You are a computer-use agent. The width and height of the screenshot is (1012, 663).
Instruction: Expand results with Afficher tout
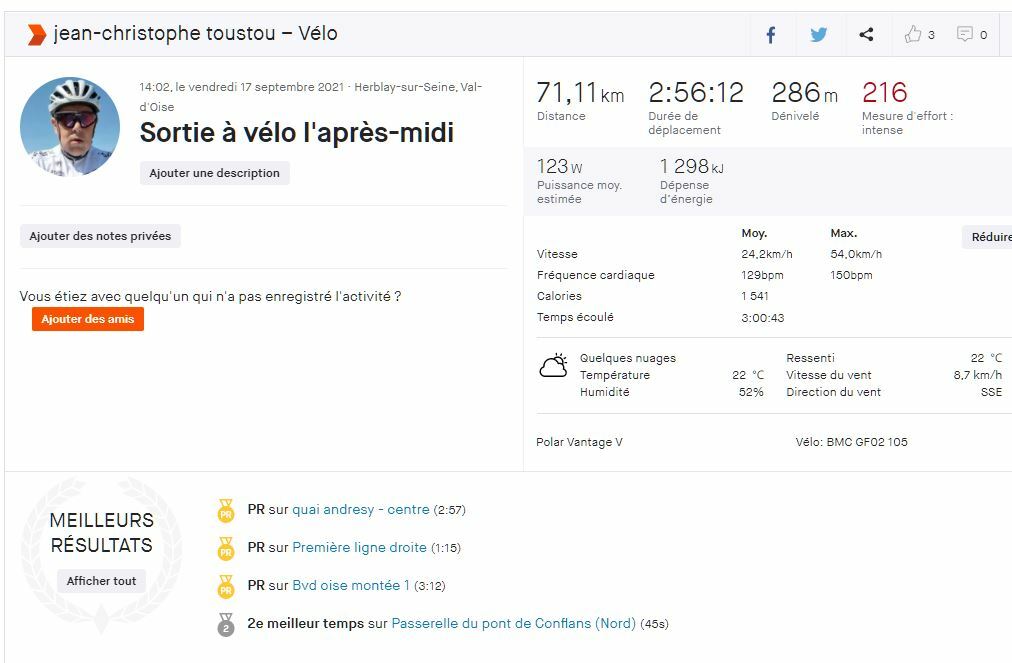pos(102,581)
